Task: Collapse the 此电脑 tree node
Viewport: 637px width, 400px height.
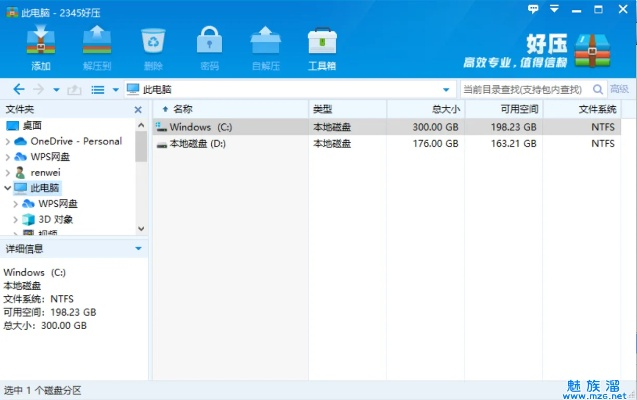Action: (x=7, y=188)
